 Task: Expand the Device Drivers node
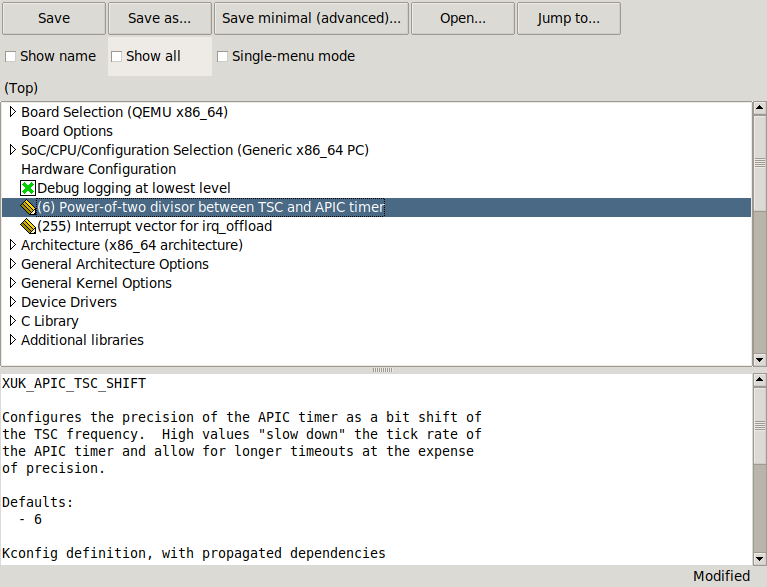(x=12, y=302)
